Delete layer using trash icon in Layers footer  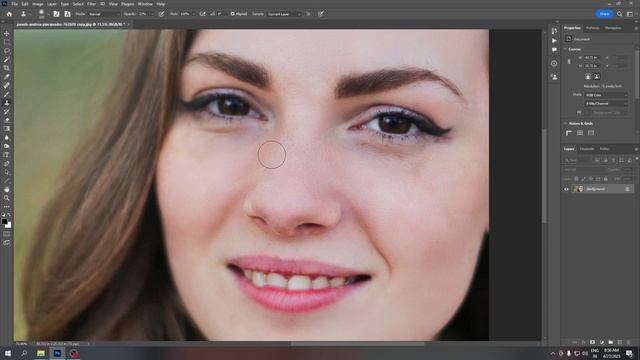[x=629, y=342]
